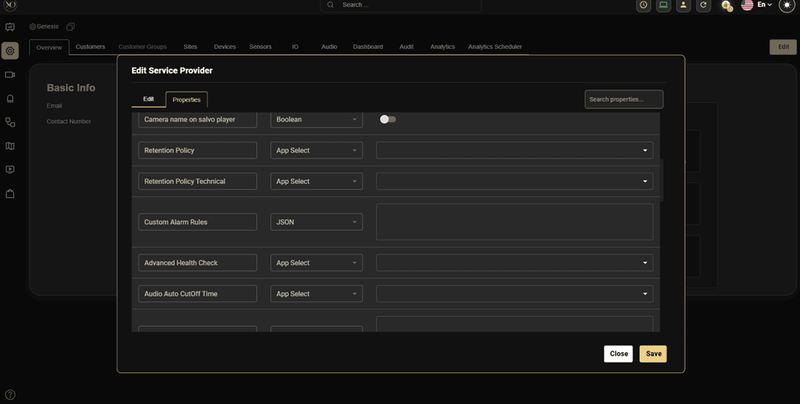Open the Devices tab

[224, 46]
